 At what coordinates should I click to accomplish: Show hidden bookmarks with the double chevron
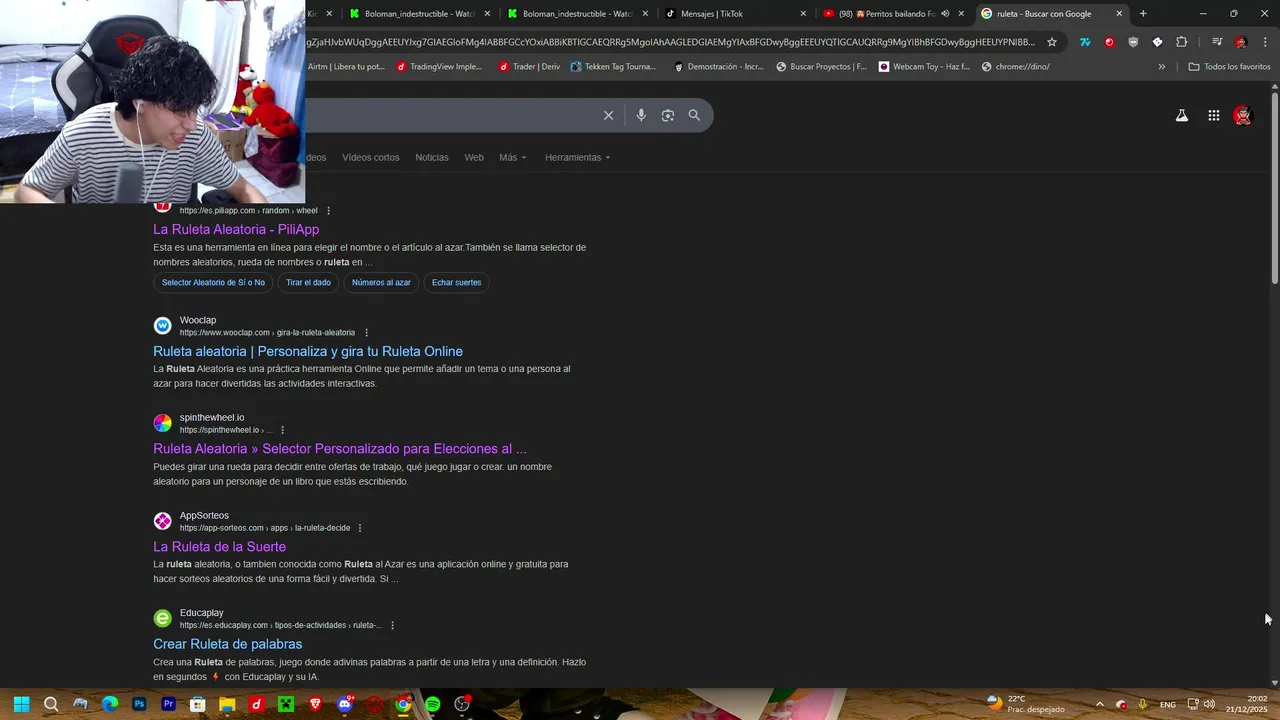(1162, 67)
